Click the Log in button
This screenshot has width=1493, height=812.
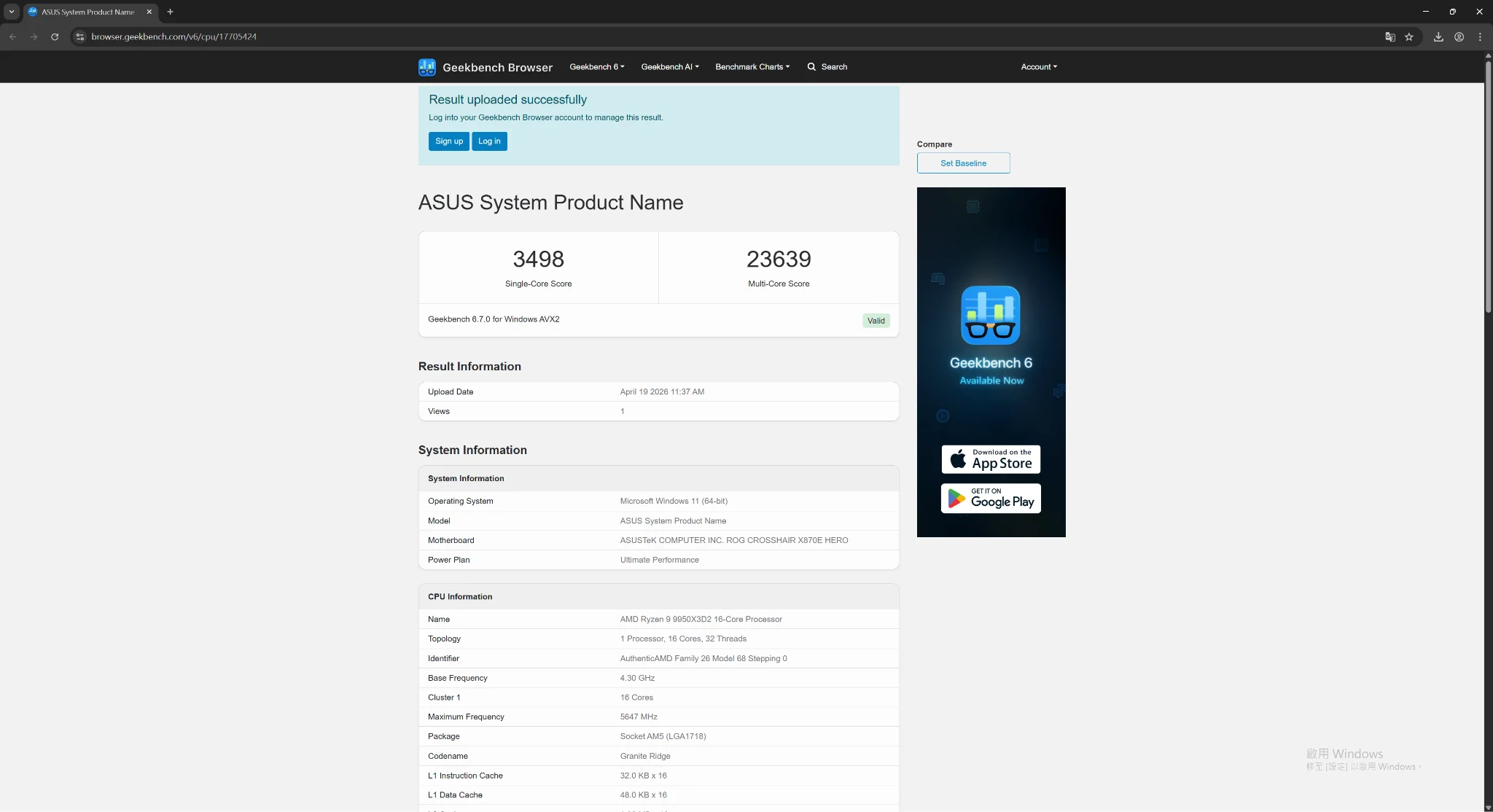(x=489, y=141)
